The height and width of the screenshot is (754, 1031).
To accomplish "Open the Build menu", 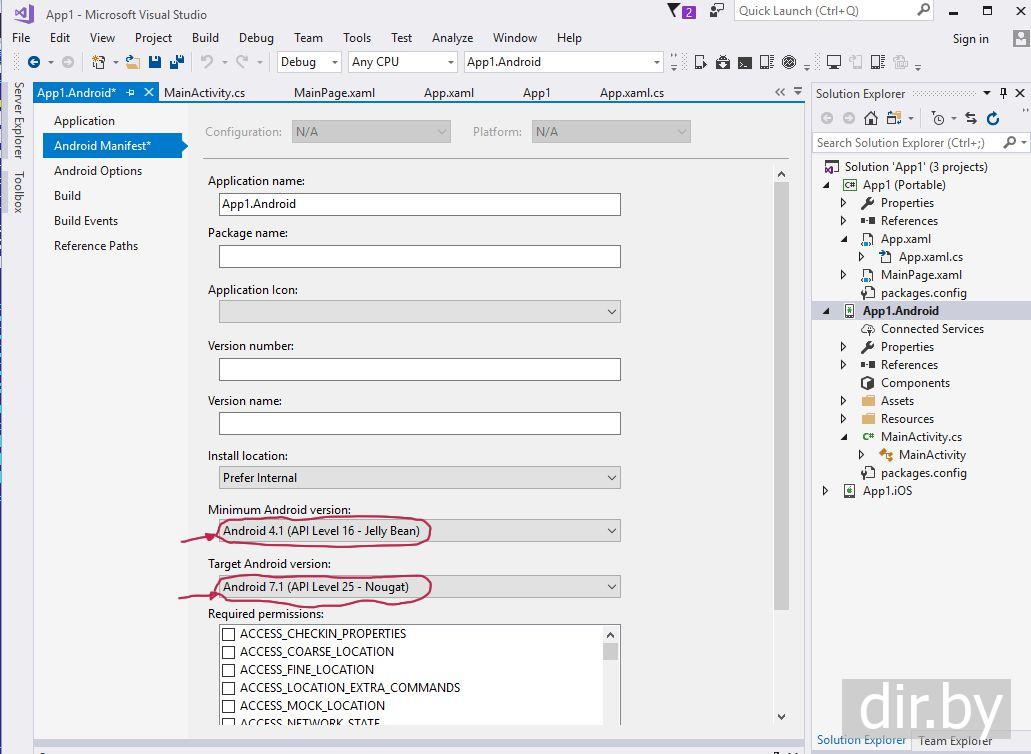I will point(205,38).
